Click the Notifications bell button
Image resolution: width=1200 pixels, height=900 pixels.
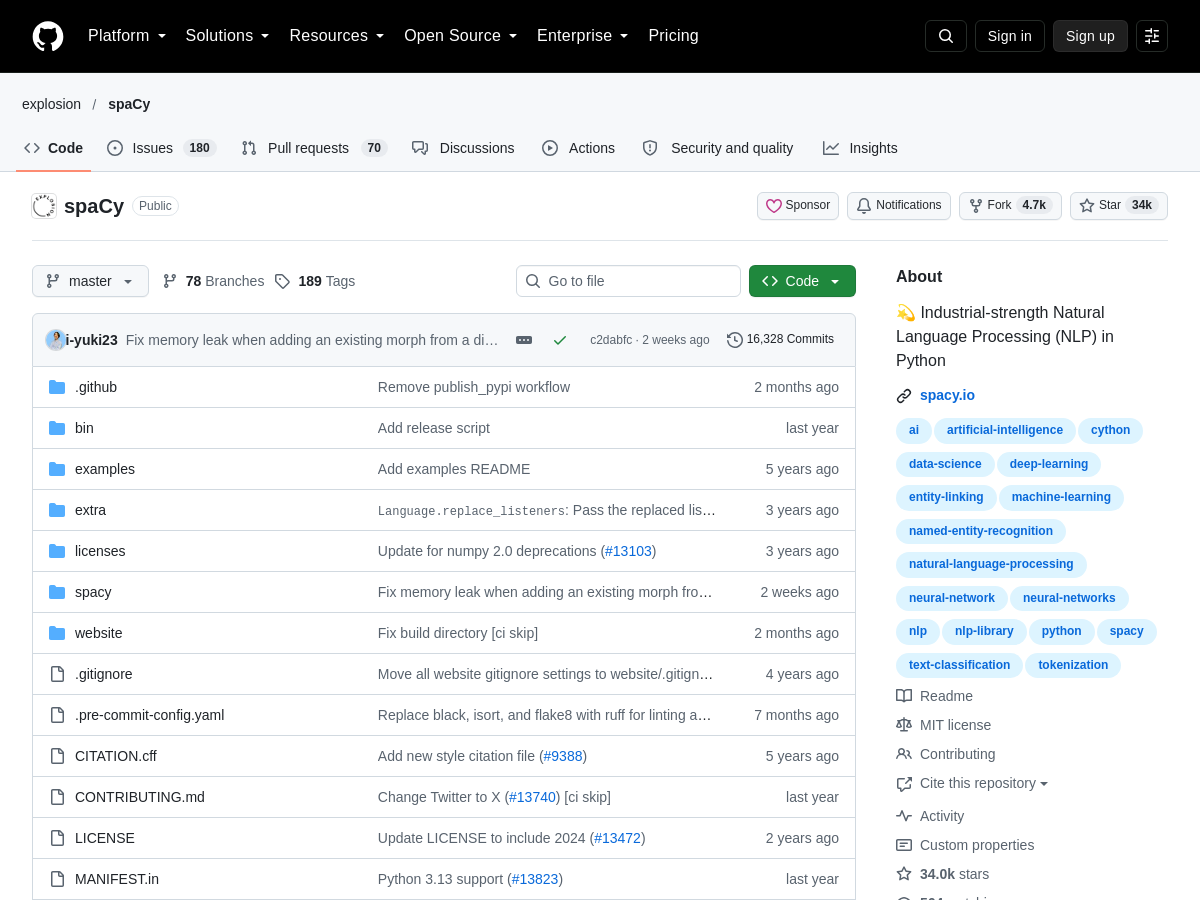point(899,206)
